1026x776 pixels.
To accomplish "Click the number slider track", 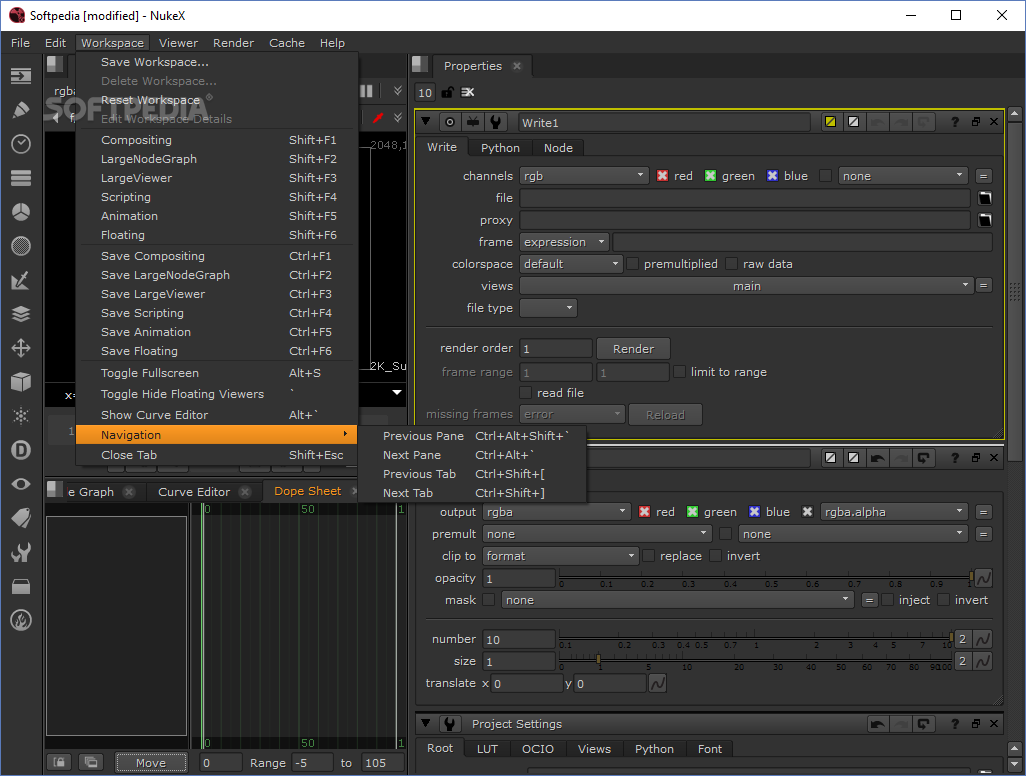I will [x=756, y=637].
